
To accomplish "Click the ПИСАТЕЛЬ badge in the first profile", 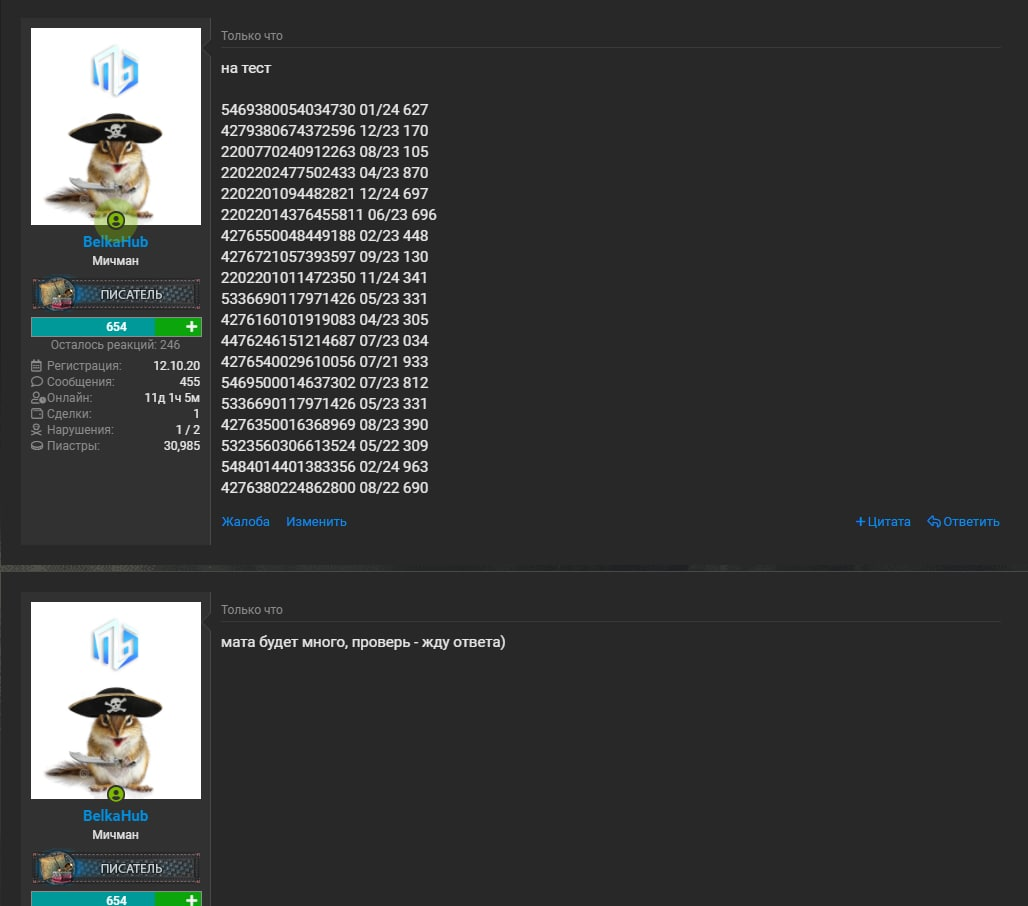I will click(x=116, y=294).
